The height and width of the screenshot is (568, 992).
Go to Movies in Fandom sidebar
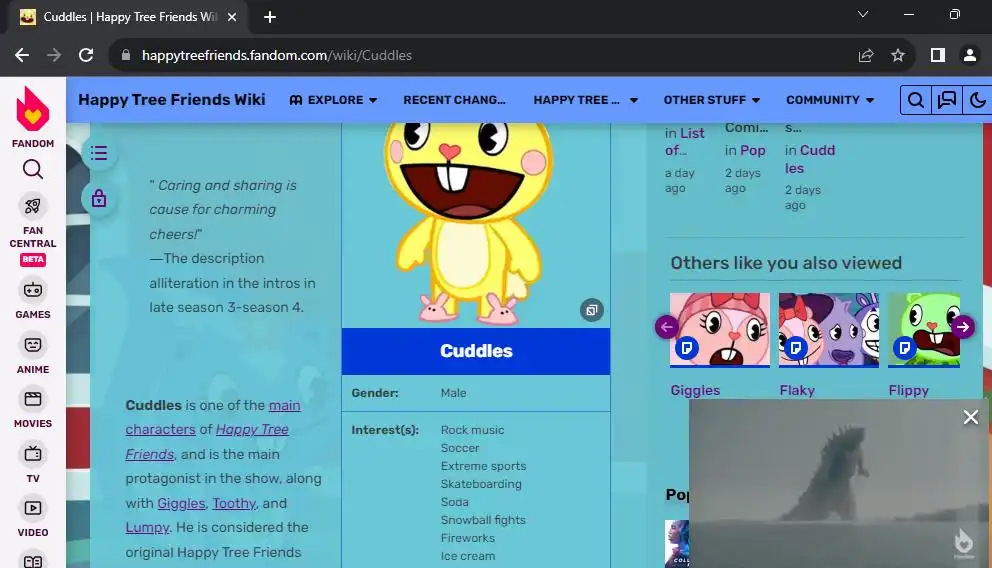coord(33,408)
